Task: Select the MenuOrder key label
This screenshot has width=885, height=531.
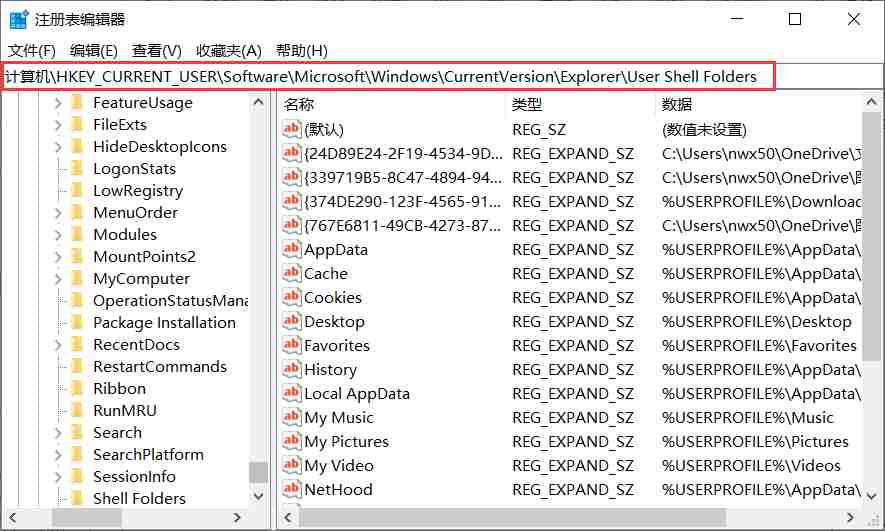Action: [x=135, y=213]
